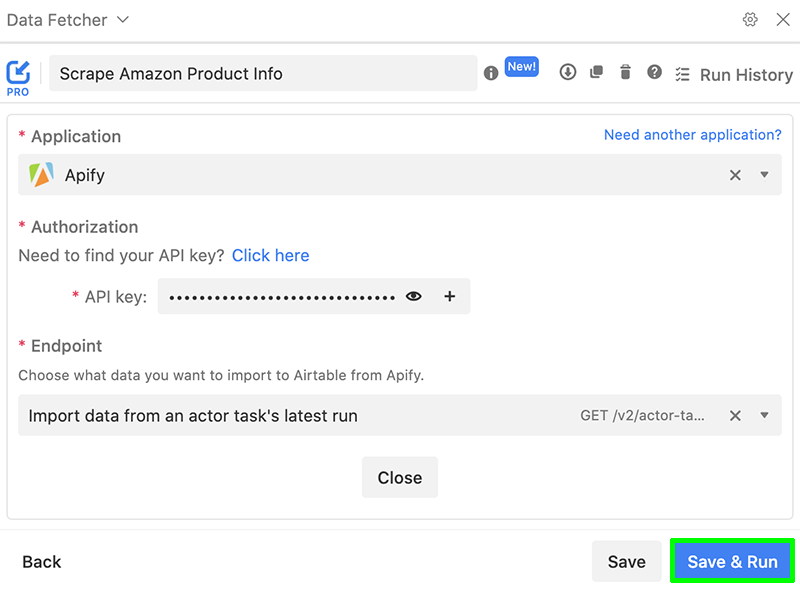Expand the application dropdown arrow
The image size is (800, 591).
(x=764, y=175)
